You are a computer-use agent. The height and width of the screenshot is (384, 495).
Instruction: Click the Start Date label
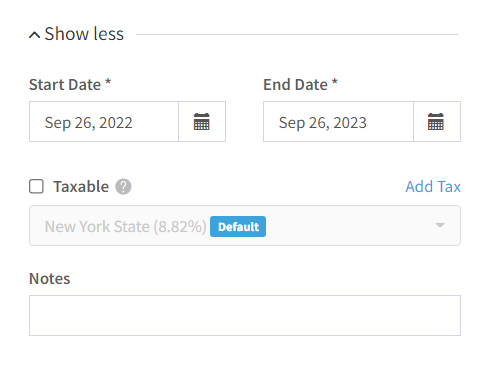point(65,85)
